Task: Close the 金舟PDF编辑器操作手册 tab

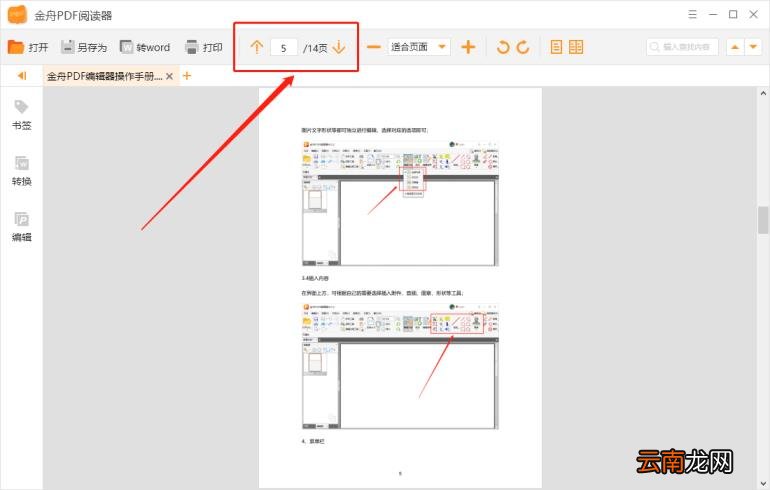Action: pos(169,76)
